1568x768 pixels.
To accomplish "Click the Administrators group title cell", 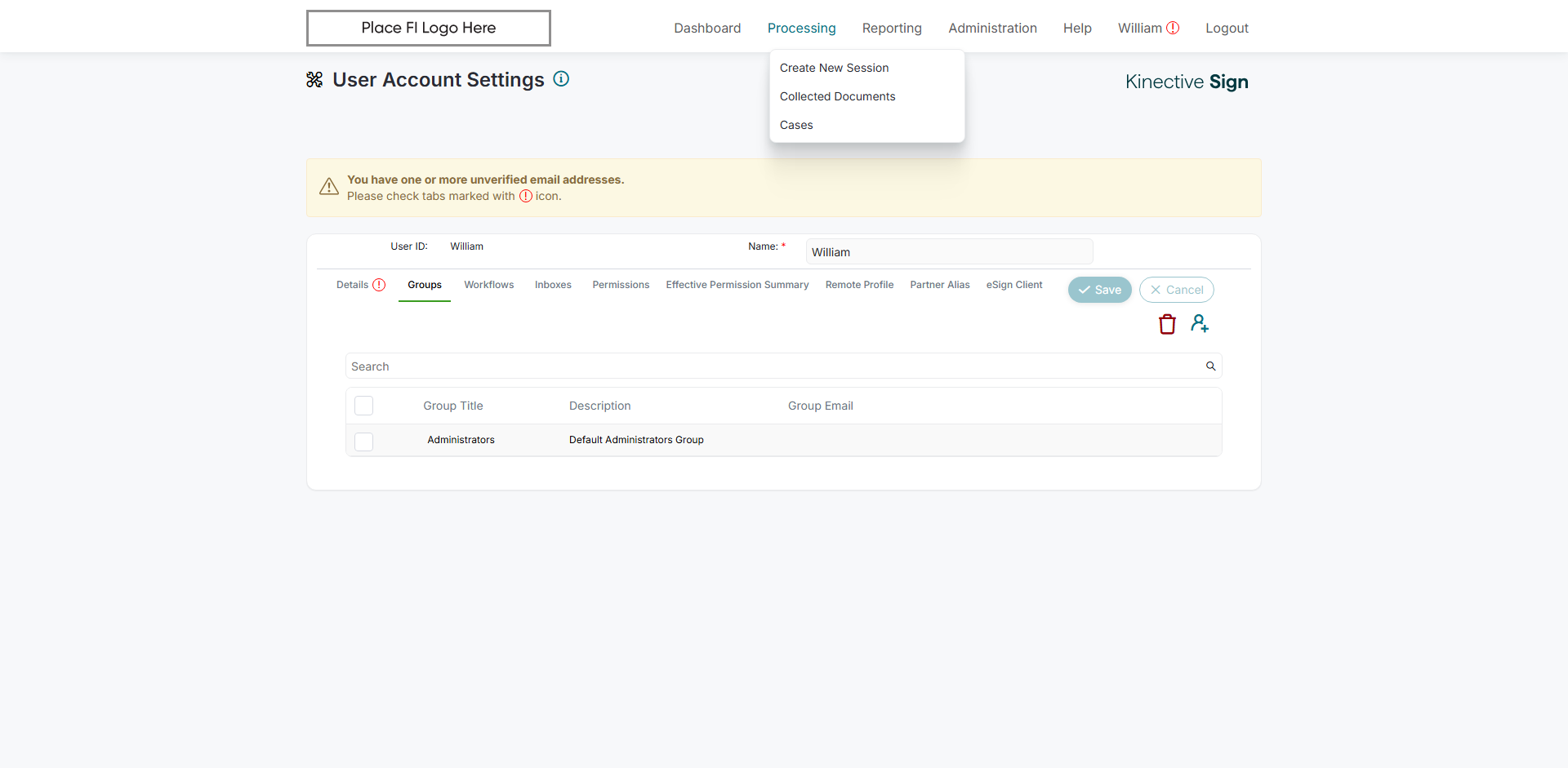I will point(461,440).
